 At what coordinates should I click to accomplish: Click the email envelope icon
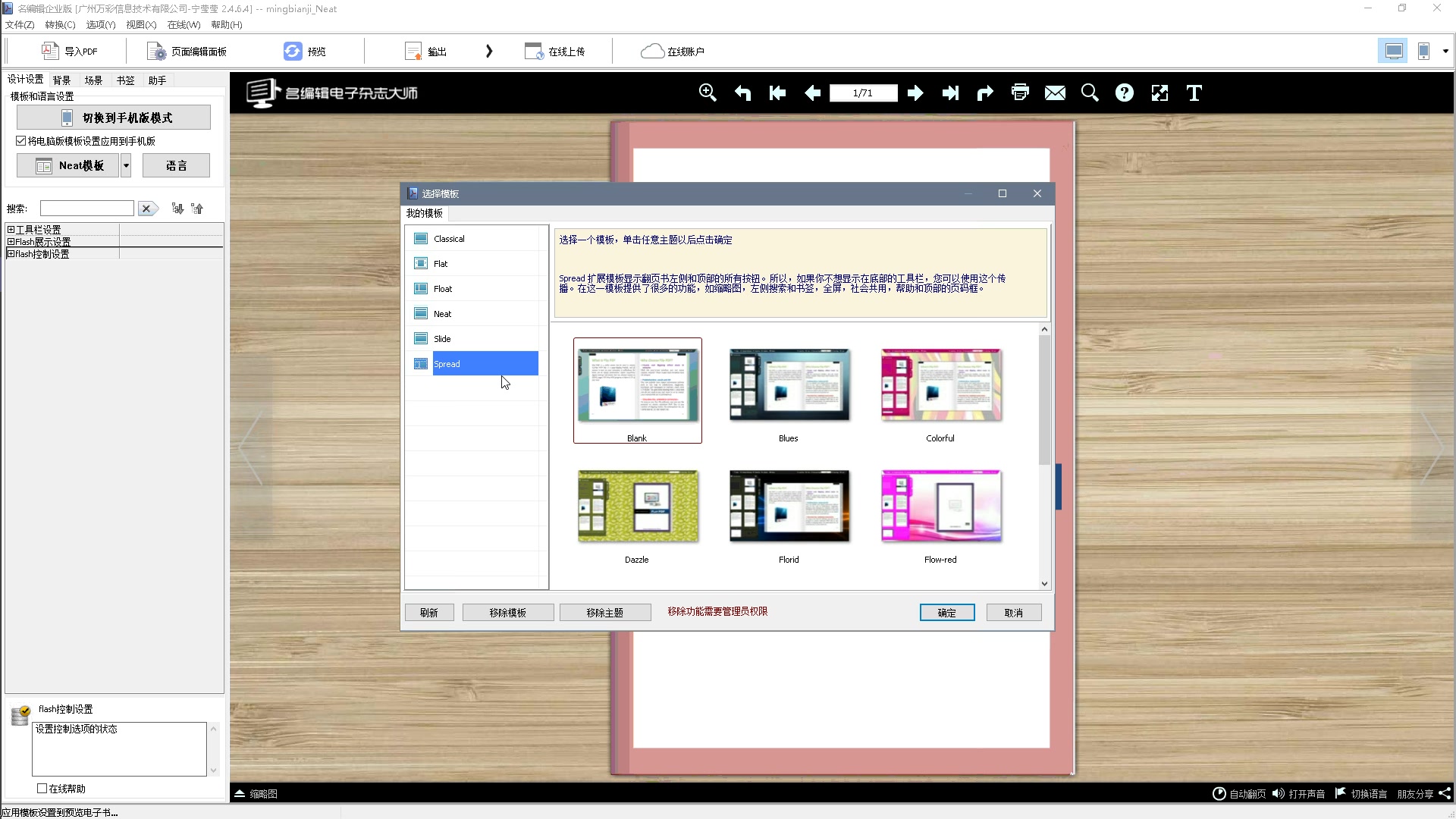(1055, 93)
